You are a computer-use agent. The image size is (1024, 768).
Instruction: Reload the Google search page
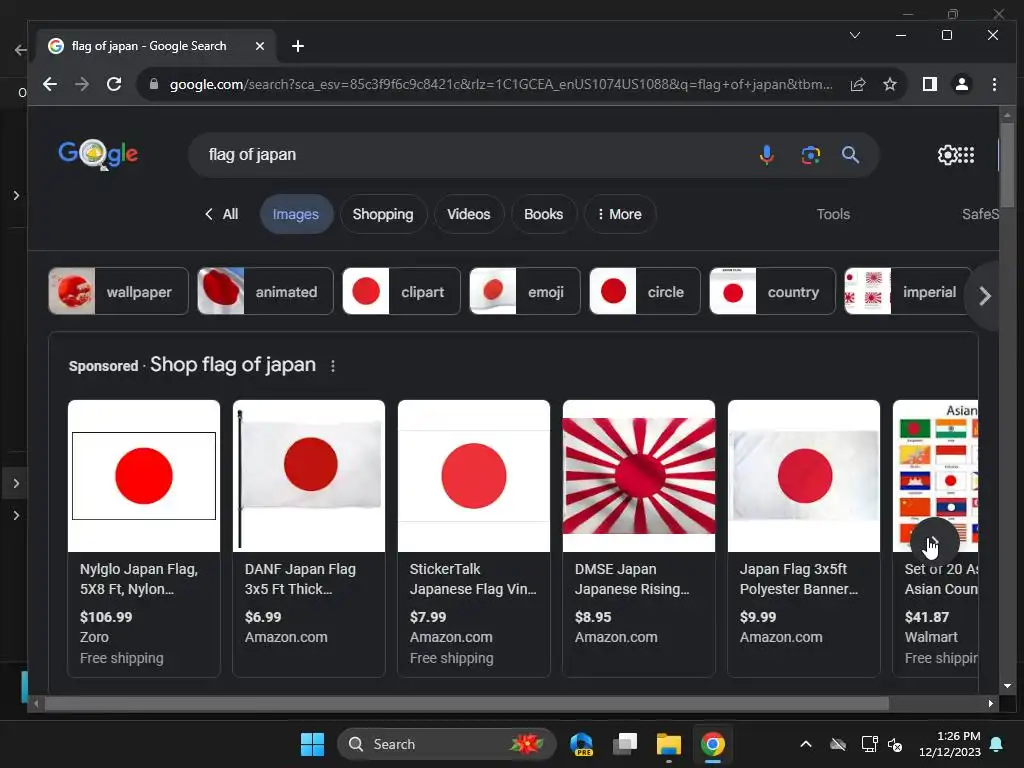114,84
